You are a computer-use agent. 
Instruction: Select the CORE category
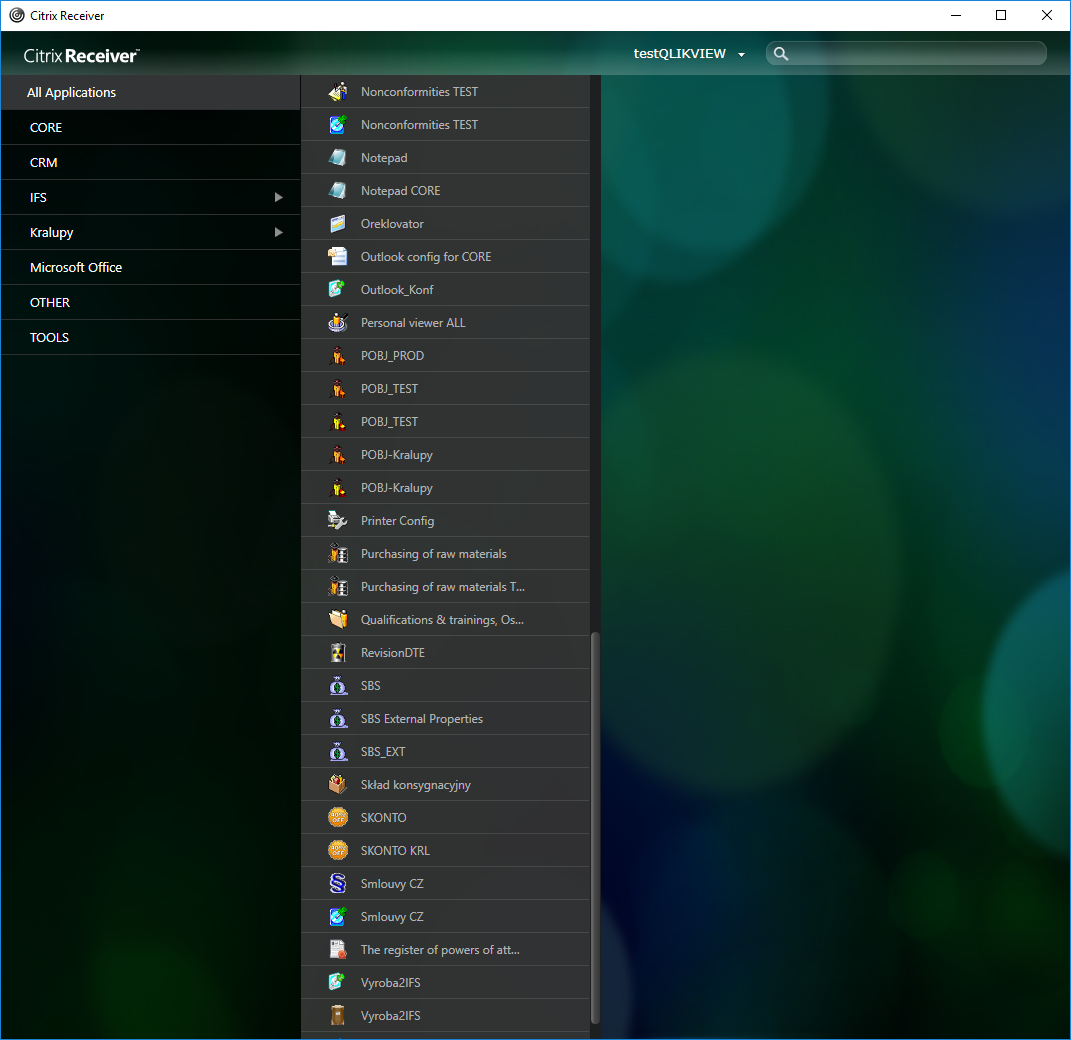point(150,128)
